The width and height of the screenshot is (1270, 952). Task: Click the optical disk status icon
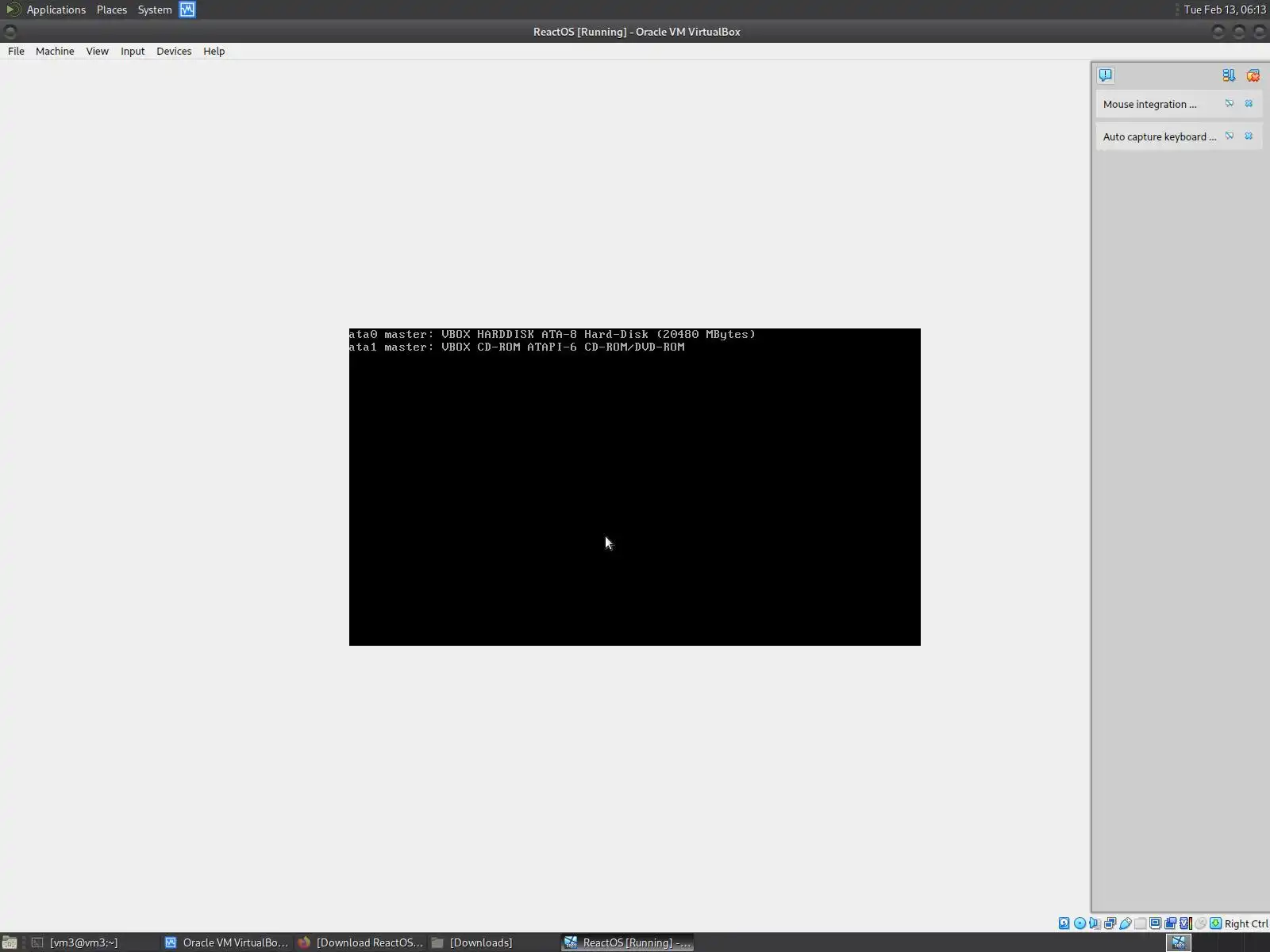pyautogui.click(x=1079, y=923)
